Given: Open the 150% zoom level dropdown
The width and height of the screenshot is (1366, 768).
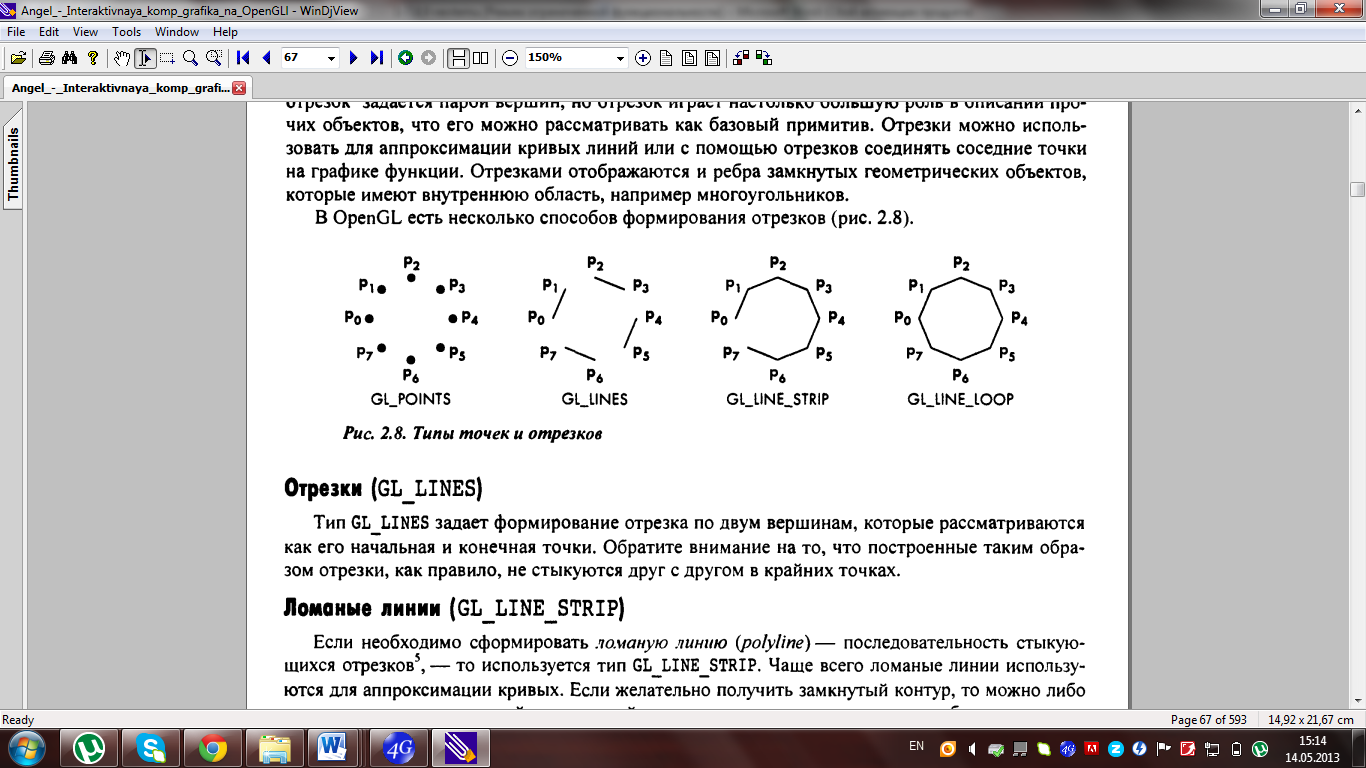Looking at the screenshot, I should click(621, 58).
